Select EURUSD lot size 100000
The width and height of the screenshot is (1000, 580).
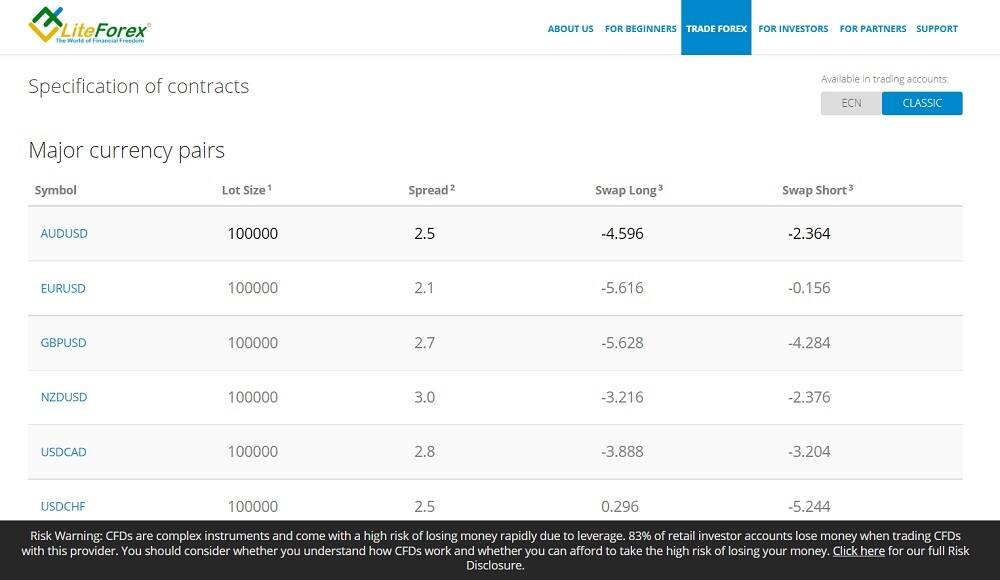(x=253, y=288)
